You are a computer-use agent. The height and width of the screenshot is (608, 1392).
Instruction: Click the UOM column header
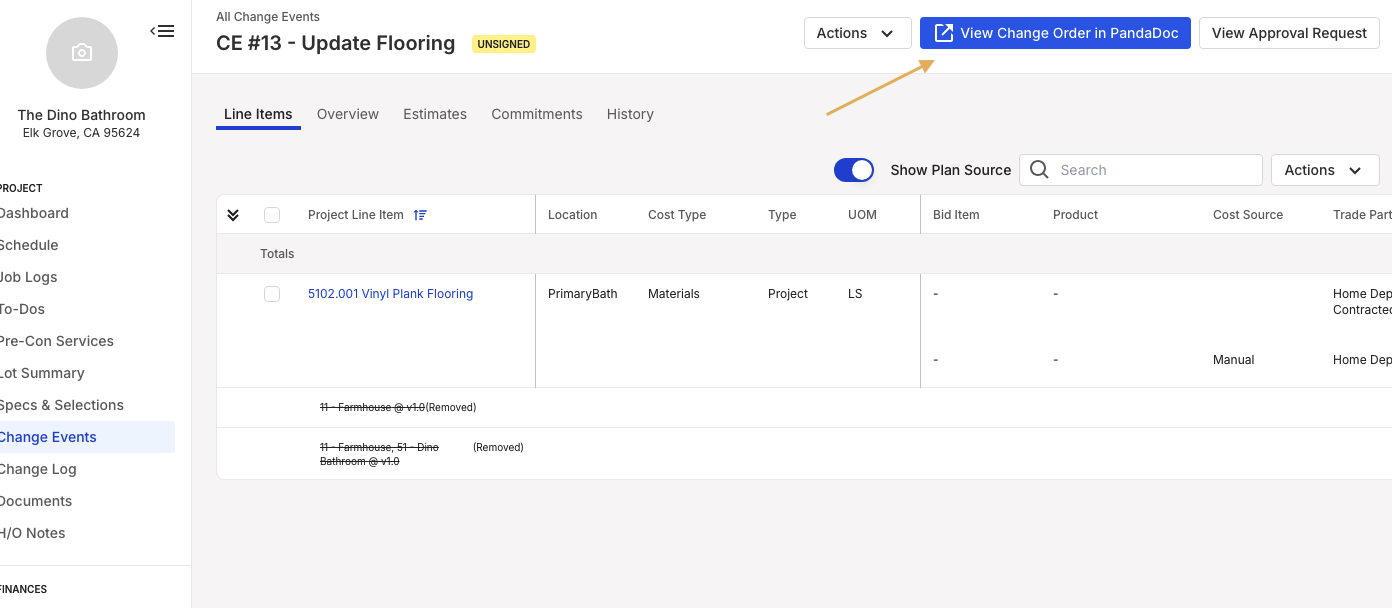(862, 215)
